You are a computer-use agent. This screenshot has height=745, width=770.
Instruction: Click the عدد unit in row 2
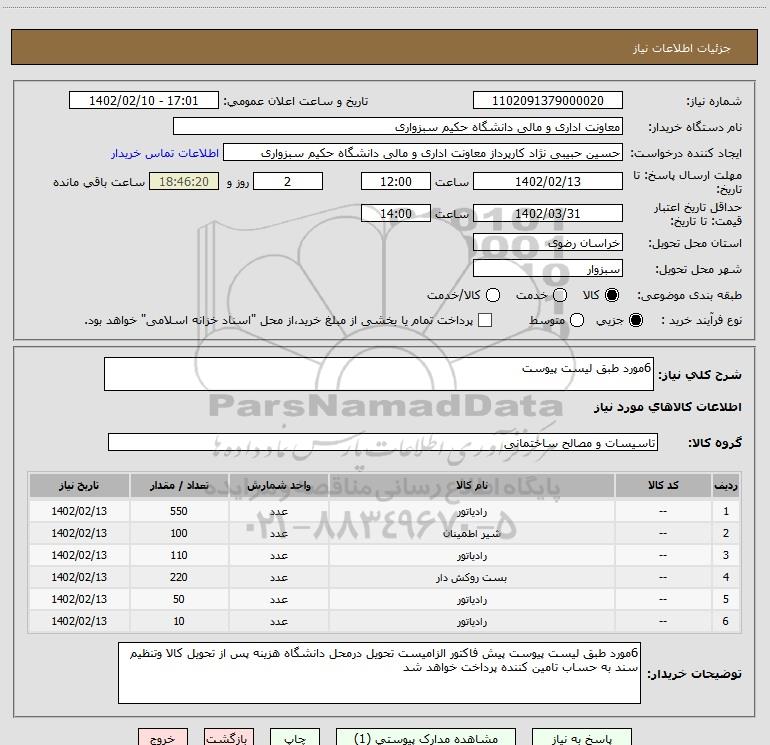coord(278,534)
